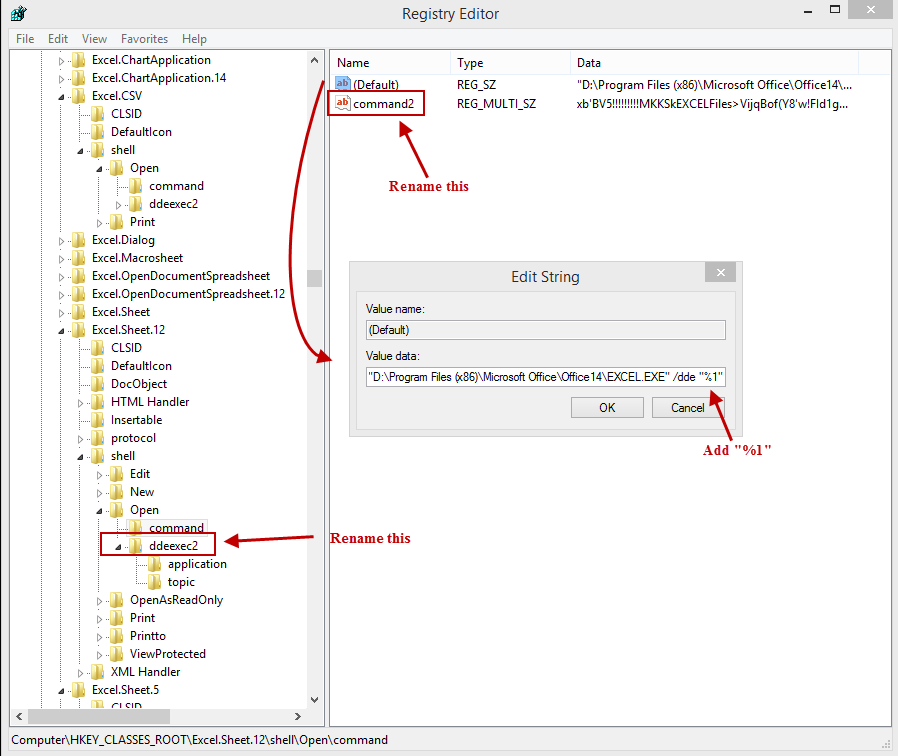Open the Favorites menu

pos(144,39)
